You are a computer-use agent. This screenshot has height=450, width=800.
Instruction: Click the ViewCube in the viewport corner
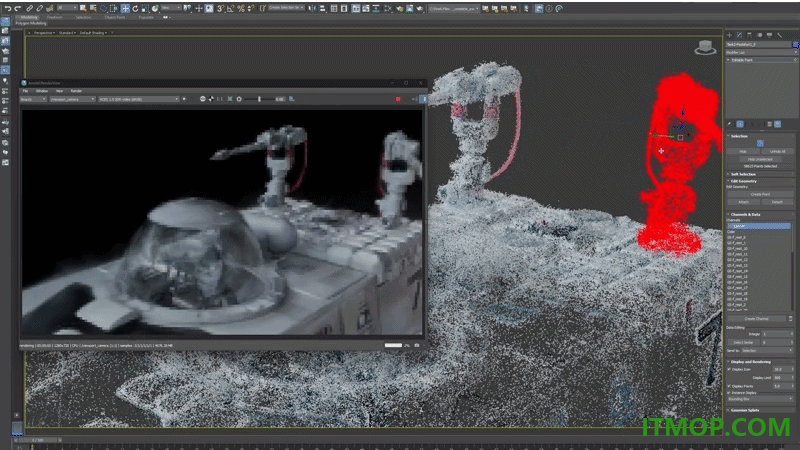pos(705,47)
